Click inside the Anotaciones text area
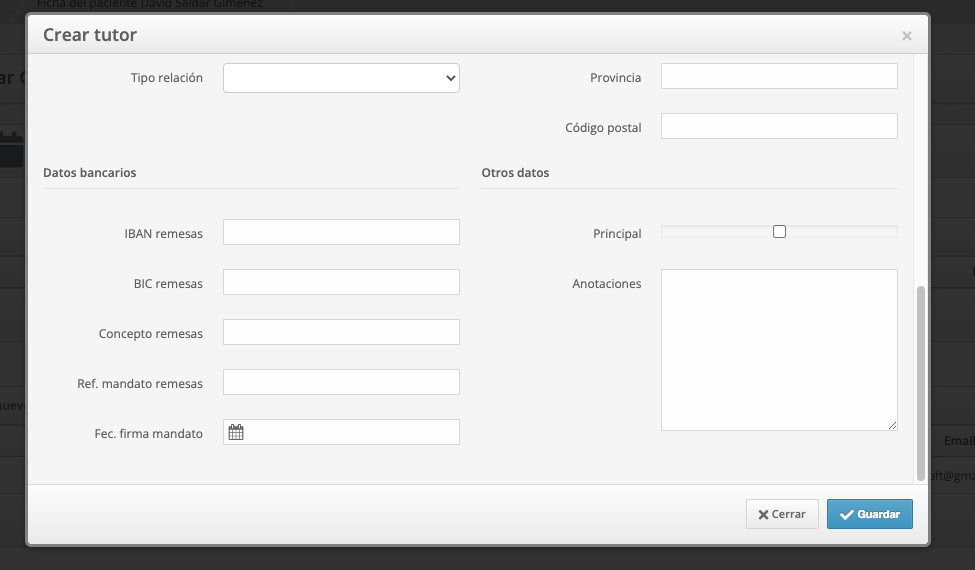Viewport: 975px width, 570px height. point(779,350)
